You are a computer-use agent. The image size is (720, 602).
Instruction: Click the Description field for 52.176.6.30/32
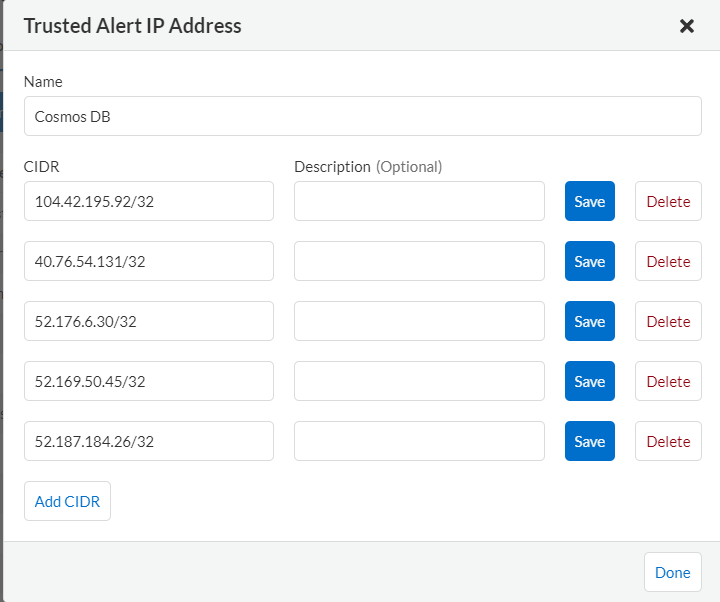click(419, 321)
